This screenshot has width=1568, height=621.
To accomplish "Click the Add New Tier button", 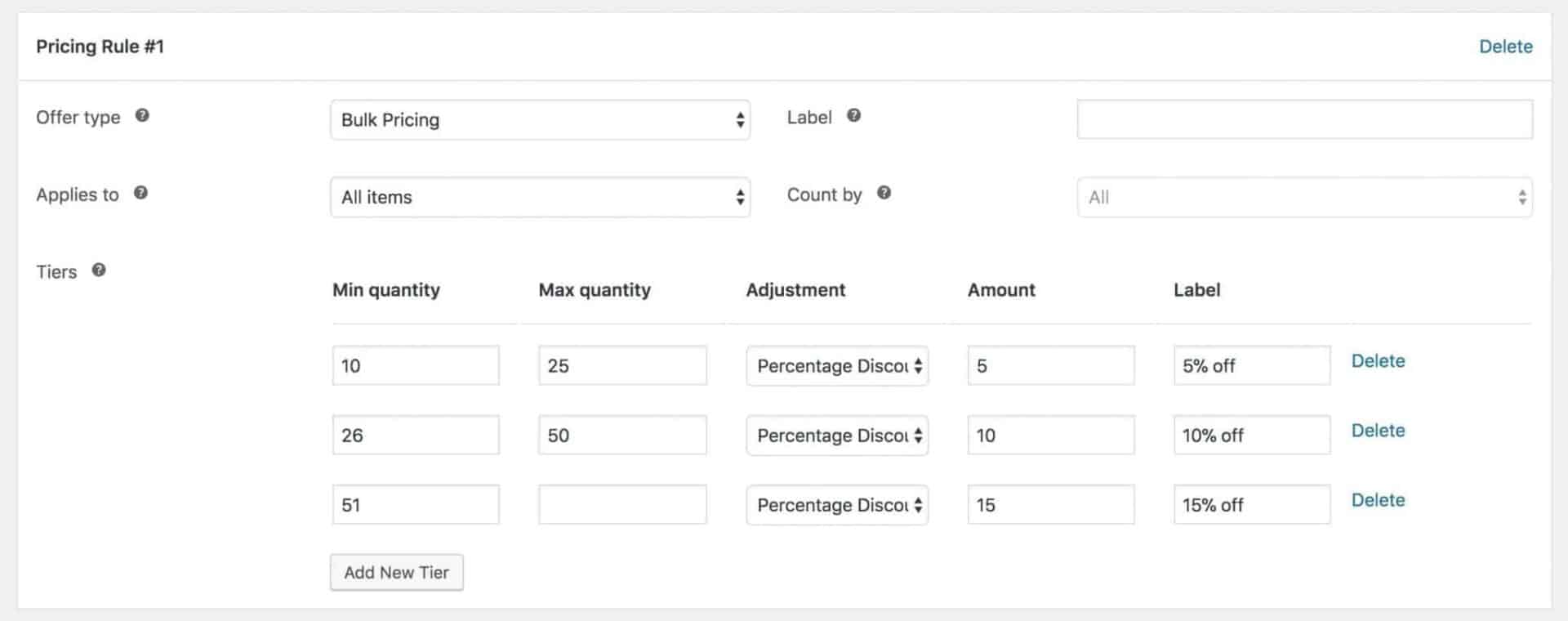I will click(x=397, y=572).
